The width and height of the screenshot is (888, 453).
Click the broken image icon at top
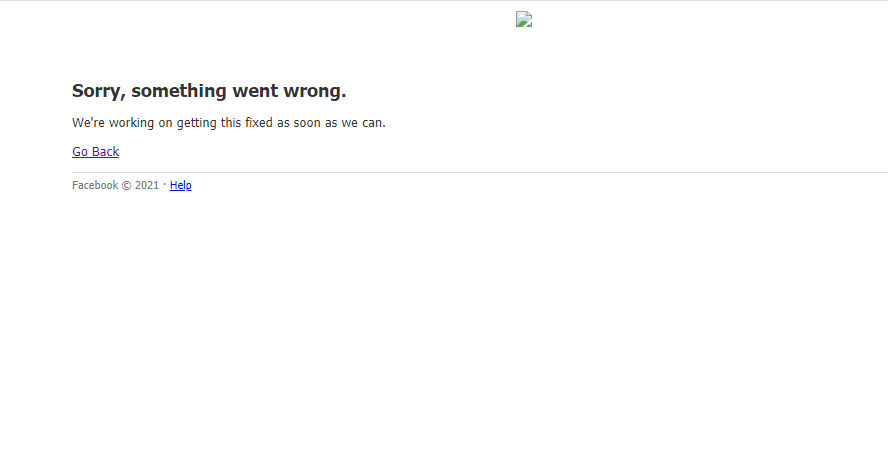(x=524, y=19)
